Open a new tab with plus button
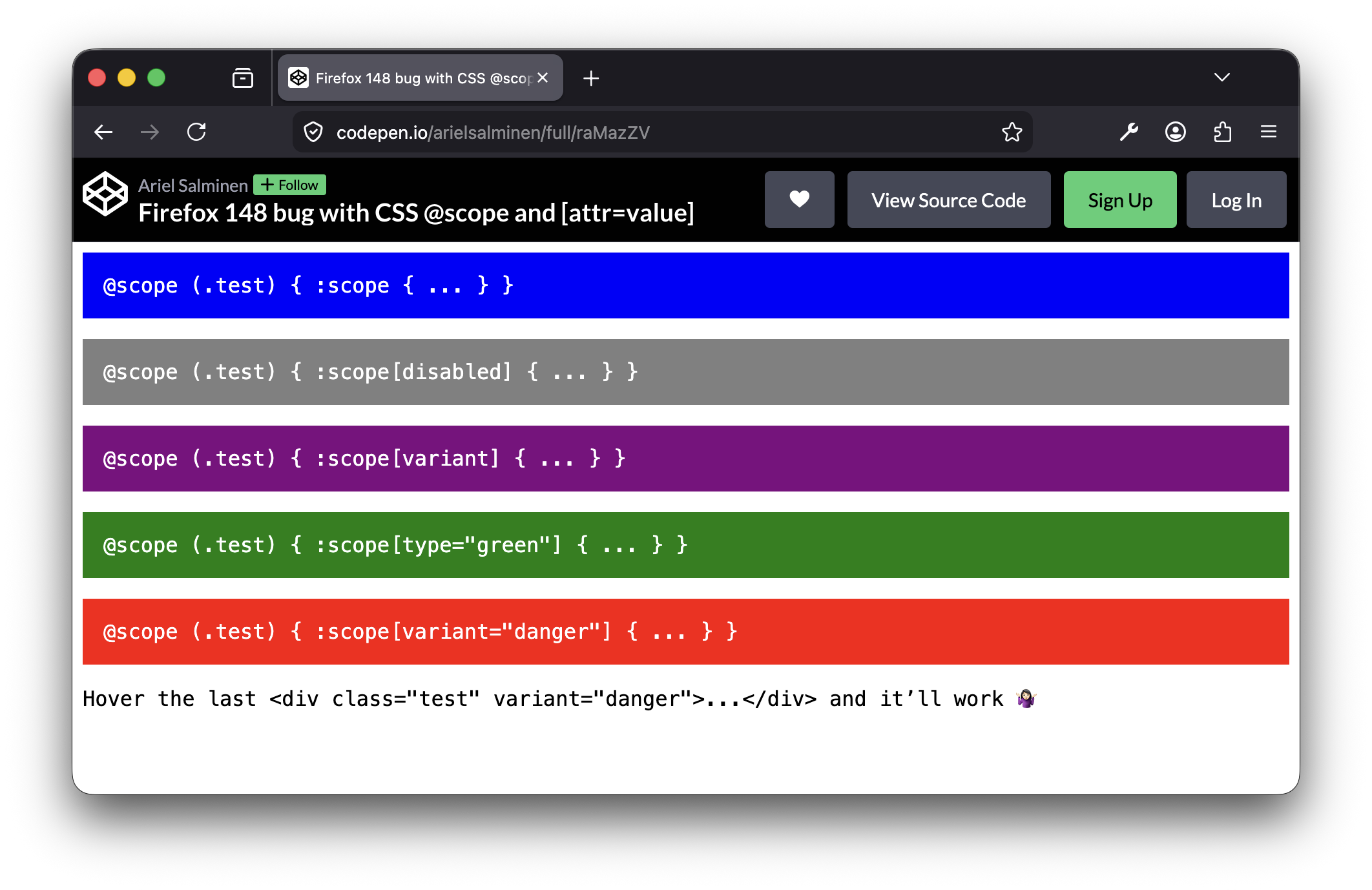The image size is (1372, 890). (590, 78)
